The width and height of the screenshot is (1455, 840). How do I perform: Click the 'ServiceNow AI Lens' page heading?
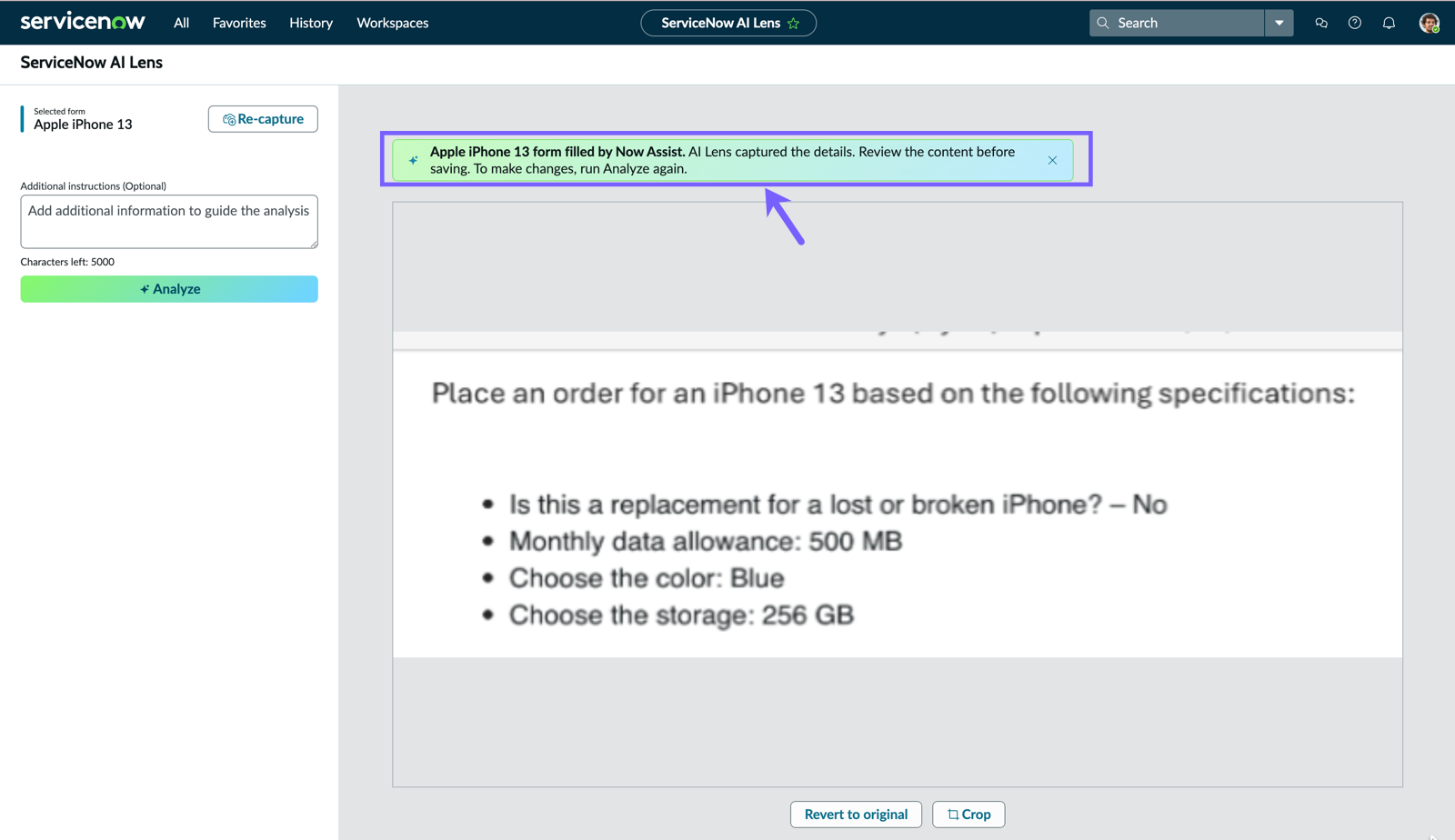pos(92,63)
